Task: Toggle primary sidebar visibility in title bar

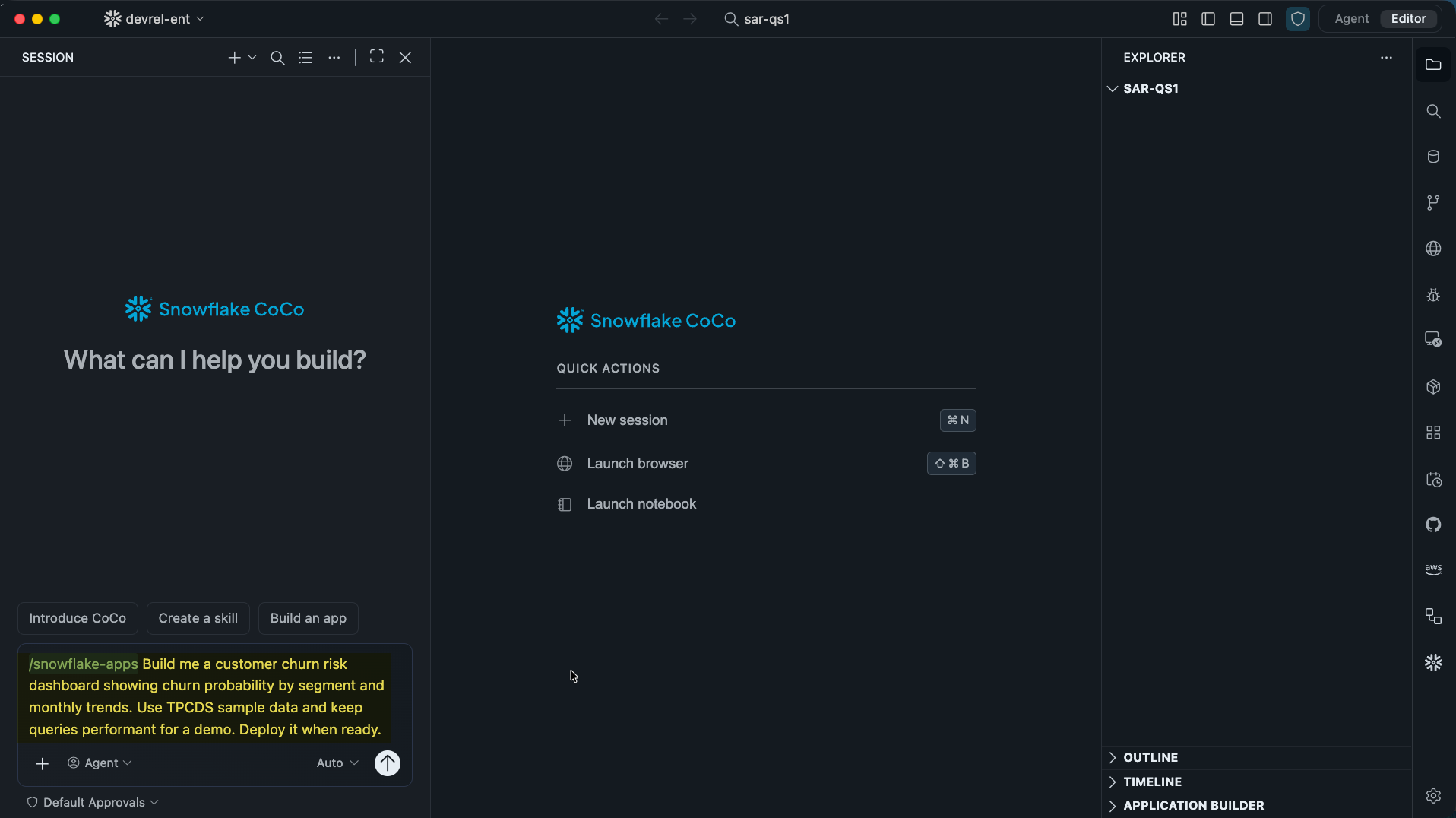Action: pyautogui.click(x=1208, y=19)
